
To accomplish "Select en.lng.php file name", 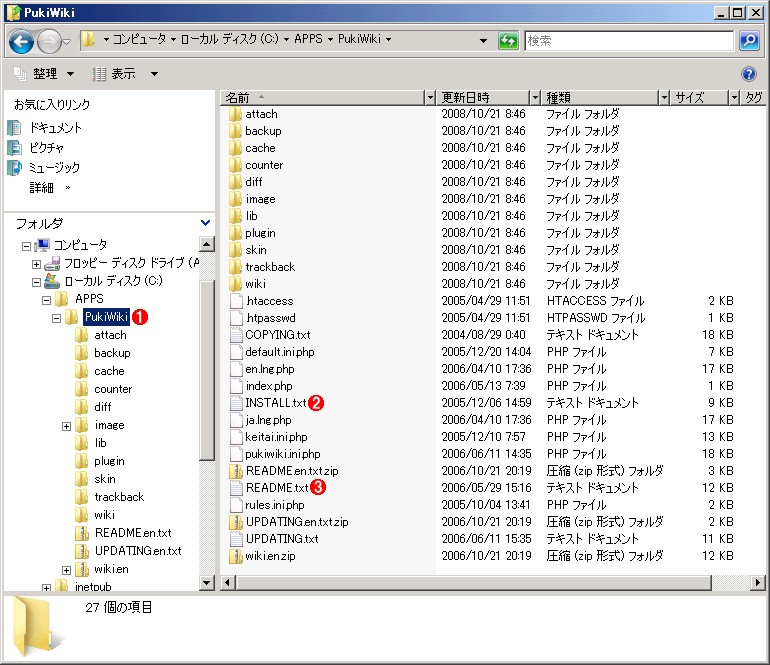I will 270,369.
